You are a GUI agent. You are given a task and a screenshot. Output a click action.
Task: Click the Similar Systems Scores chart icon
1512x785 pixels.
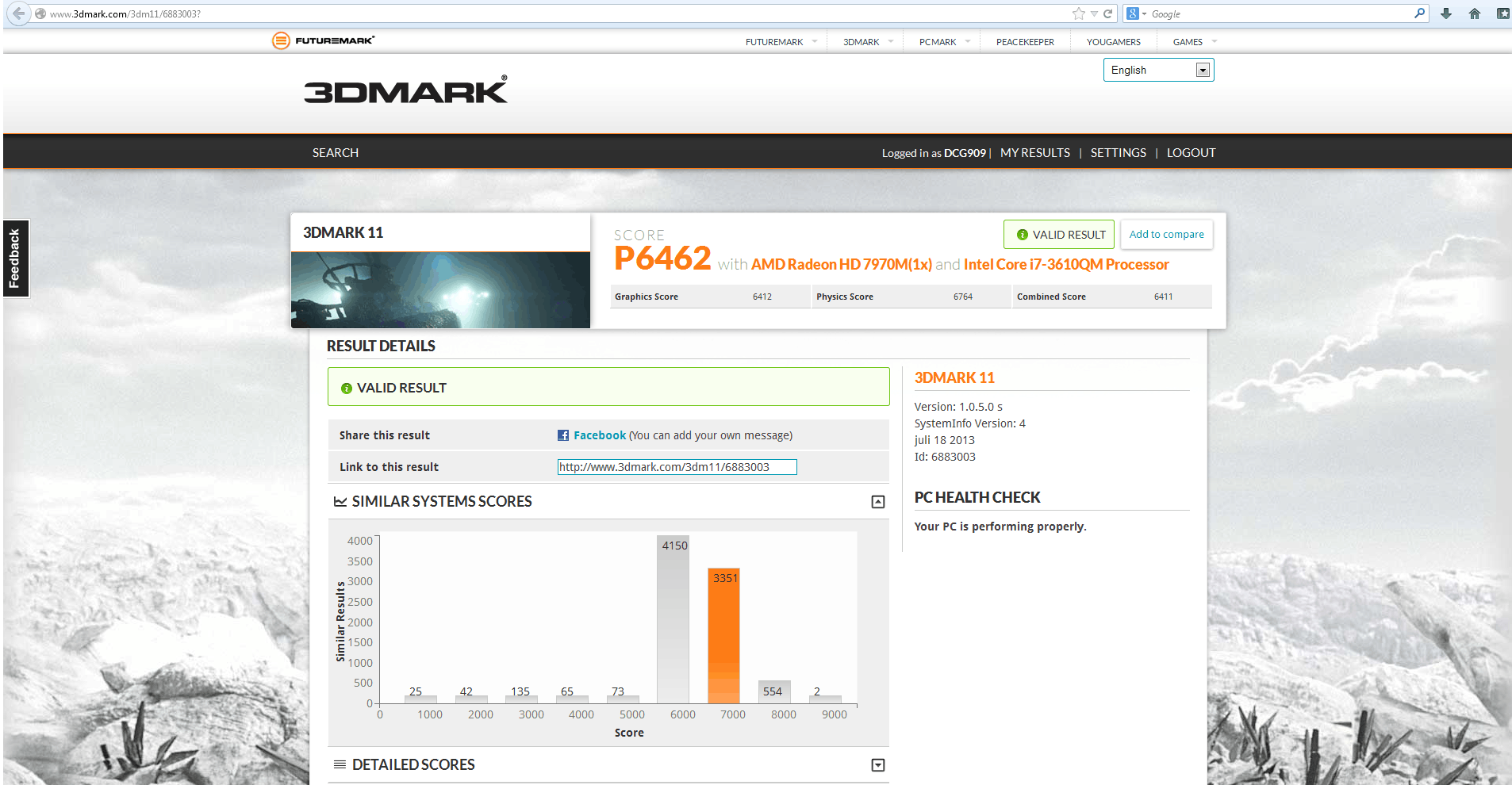pos(340,501)
